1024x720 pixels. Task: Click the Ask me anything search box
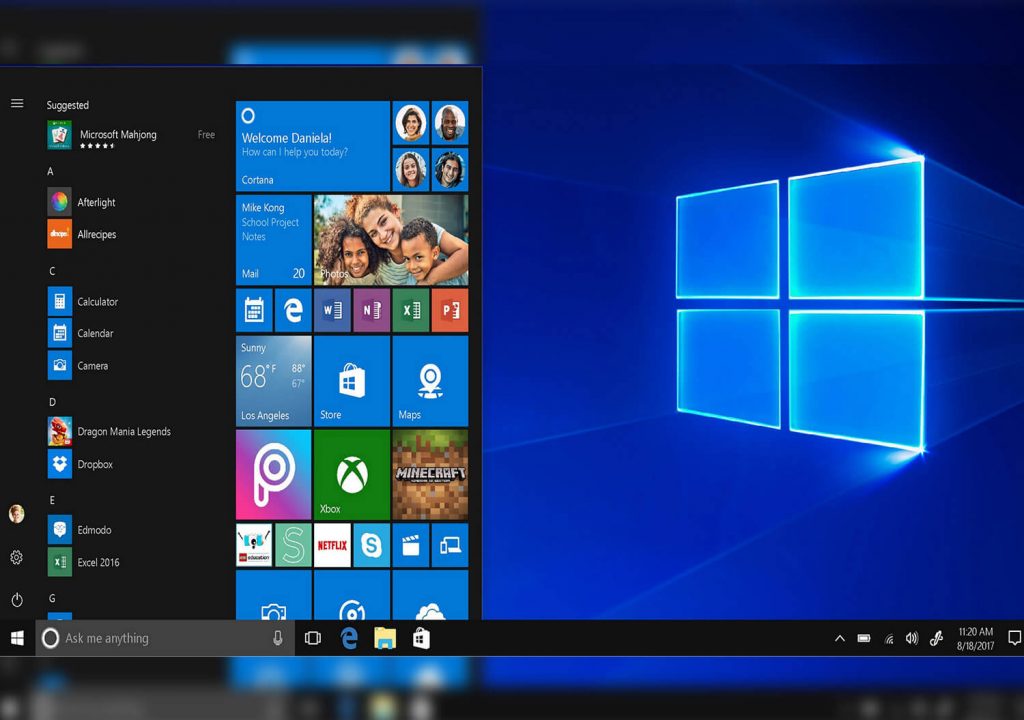165,638
